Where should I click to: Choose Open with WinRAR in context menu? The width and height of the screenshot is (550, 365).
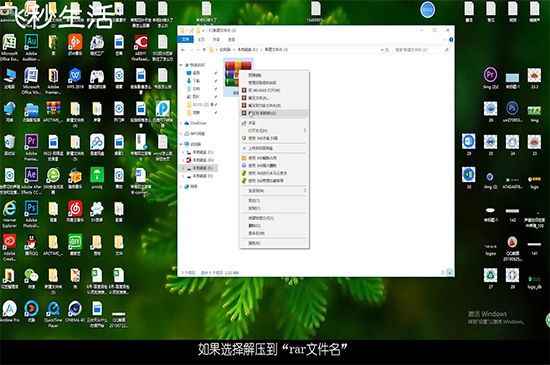point(264,90)
